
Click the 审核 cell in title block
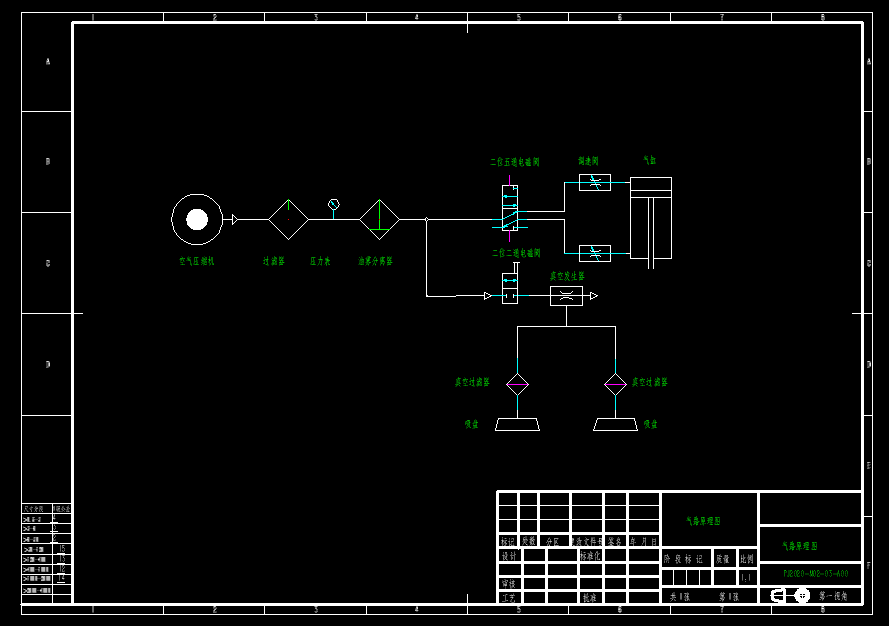point(509,583)
